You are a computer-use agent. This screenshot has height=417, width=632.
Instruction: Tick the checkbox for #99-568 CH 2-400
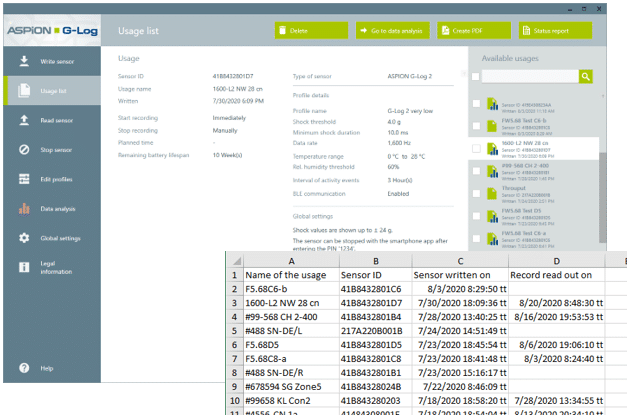pyautogui.click(x=476, y=171)
